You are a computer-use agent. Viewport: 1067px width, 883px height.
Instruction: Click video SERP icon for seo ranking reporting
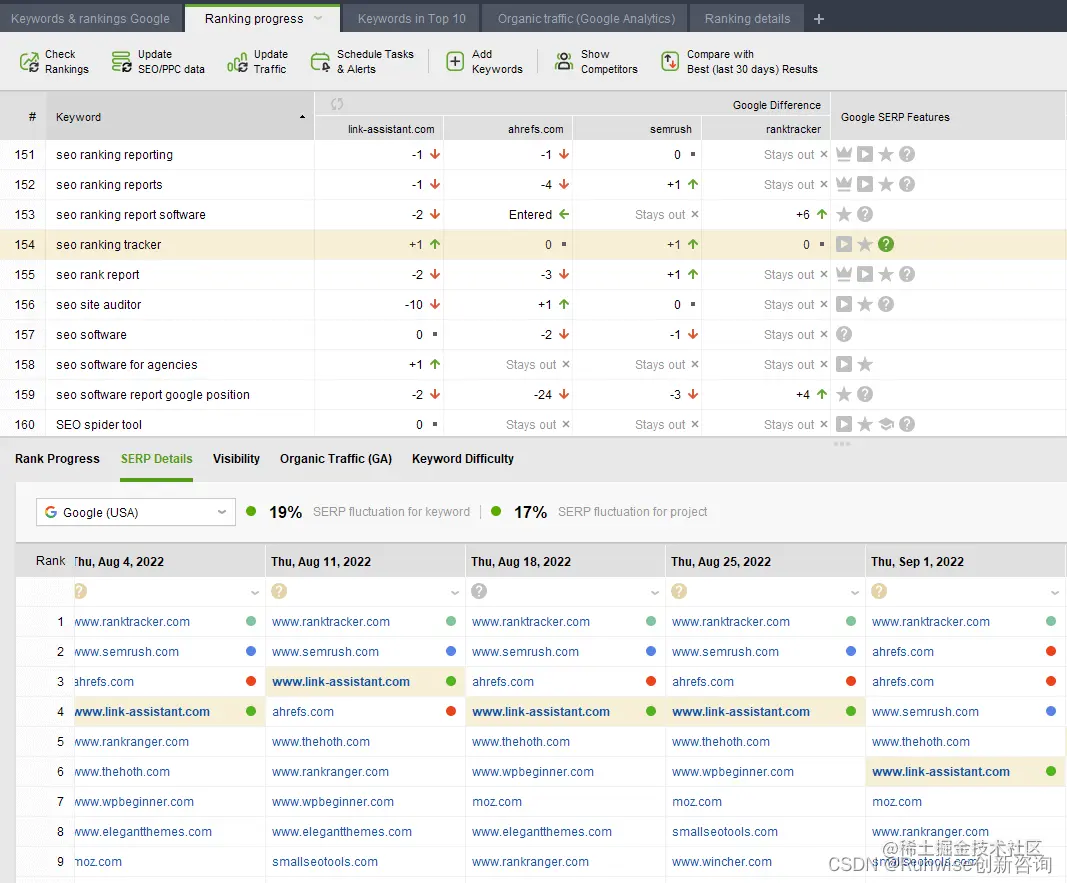[x=865, y=154]
